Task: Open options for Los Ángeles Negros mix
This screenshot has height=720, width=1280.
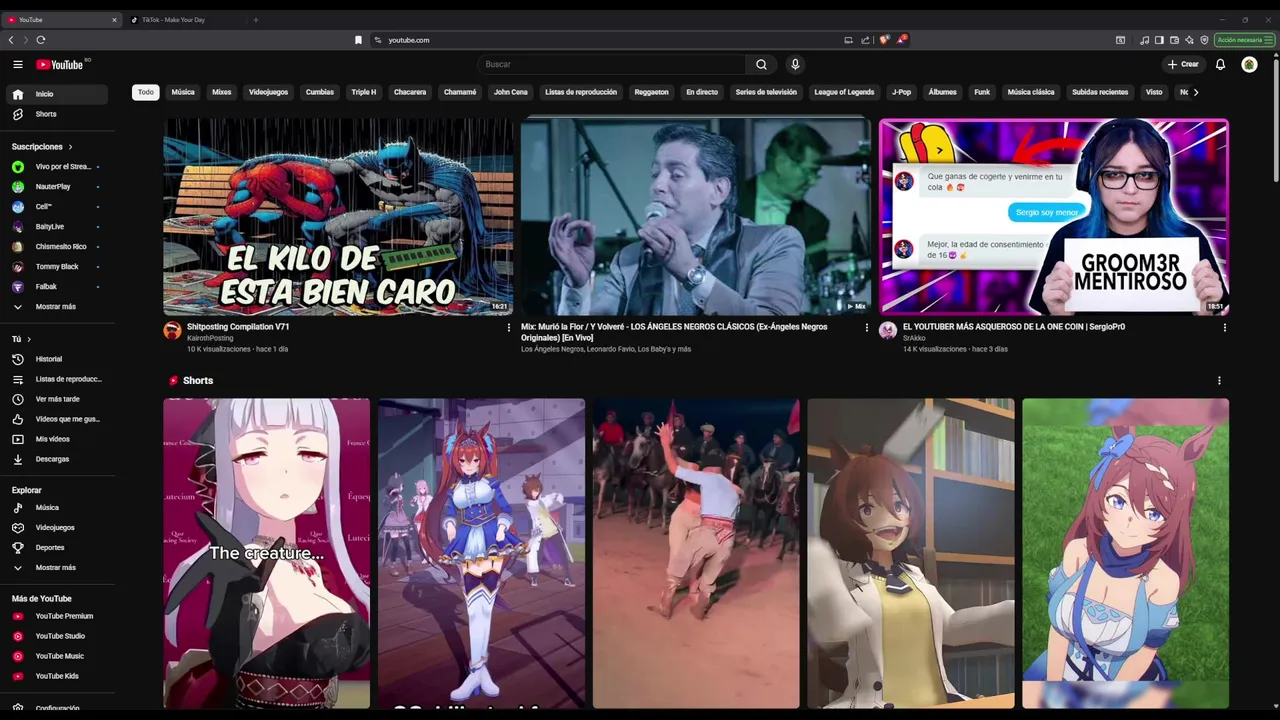Action: click(867, 327)
